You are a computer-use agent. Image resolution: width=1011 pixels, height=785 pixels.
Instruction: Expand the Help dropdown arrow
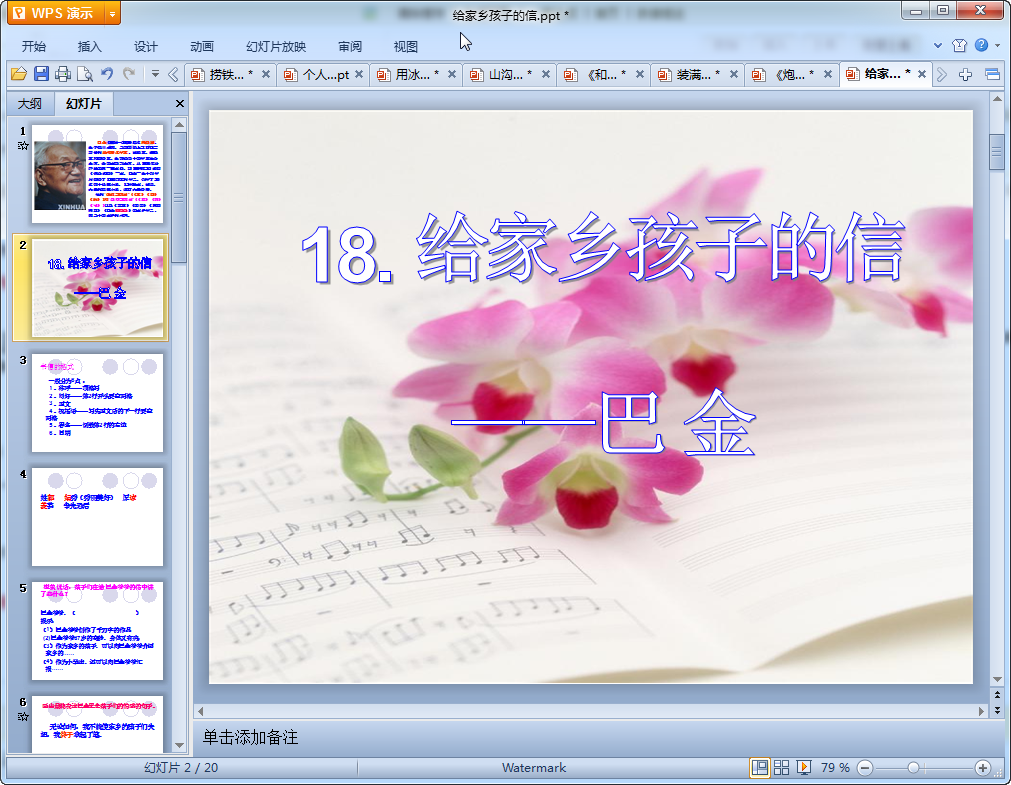coord(997,45)
